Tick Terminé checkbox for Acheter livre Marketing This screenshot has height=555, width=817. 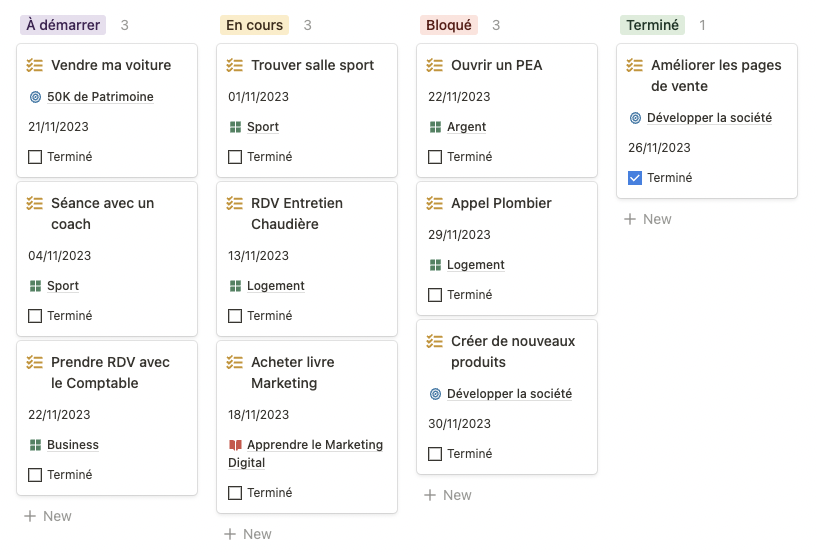click(x=235, y=493)
